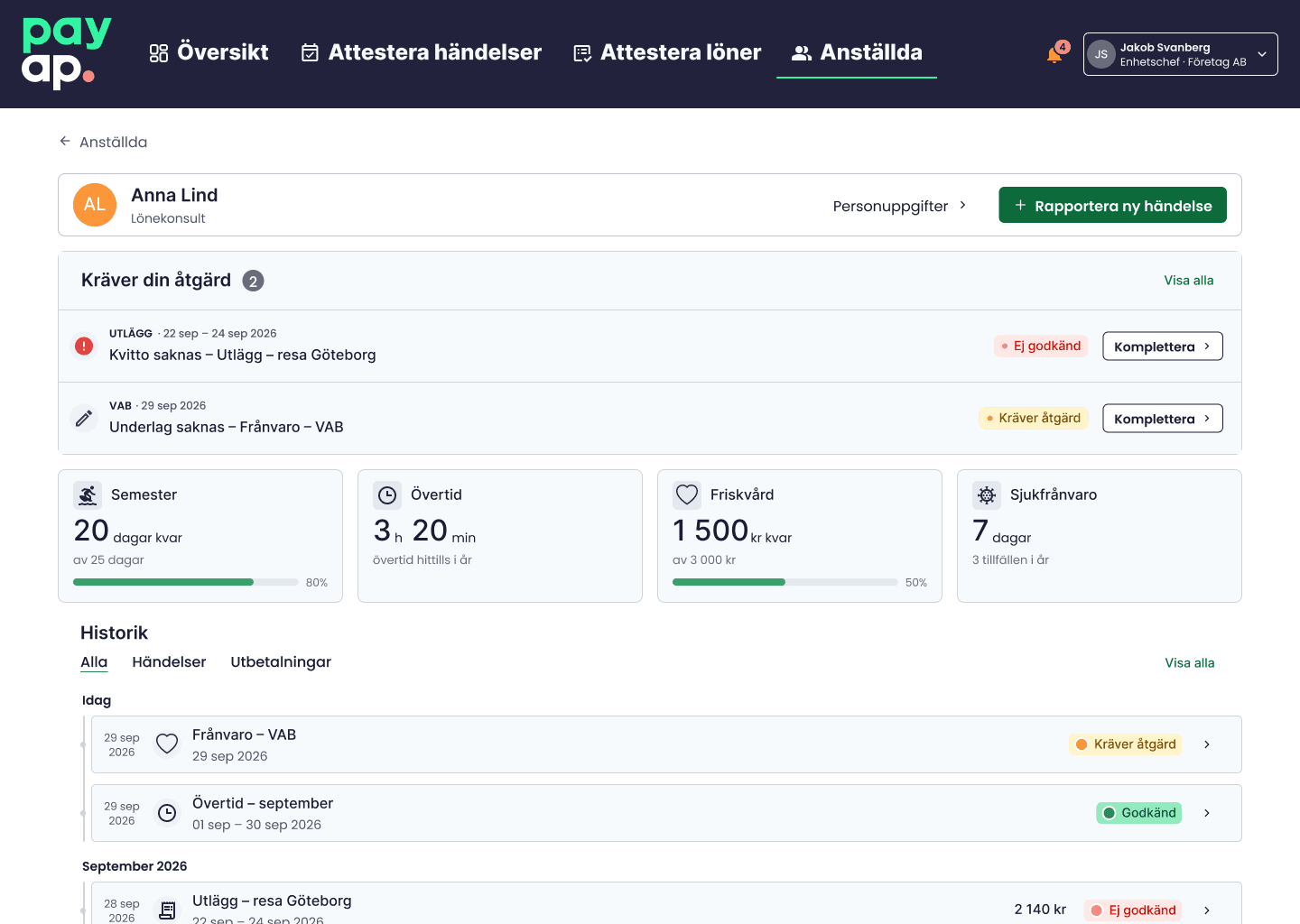Click the clock icon on Övertid – september row

click(167, 813)
